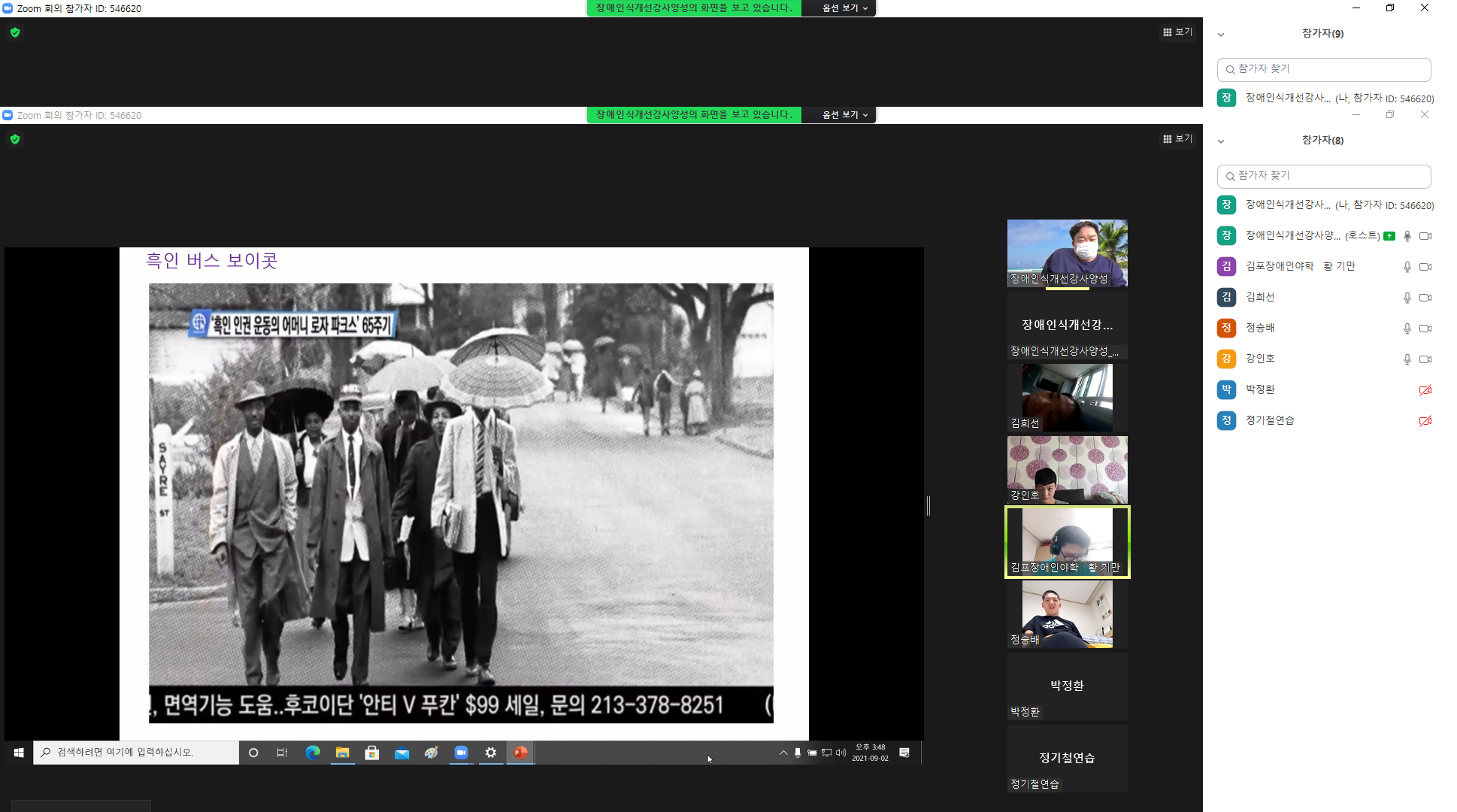This screenshot has width=1457, height=812.
Task: Toggle microphone icon for 김희선
Action: [1407, 298]
